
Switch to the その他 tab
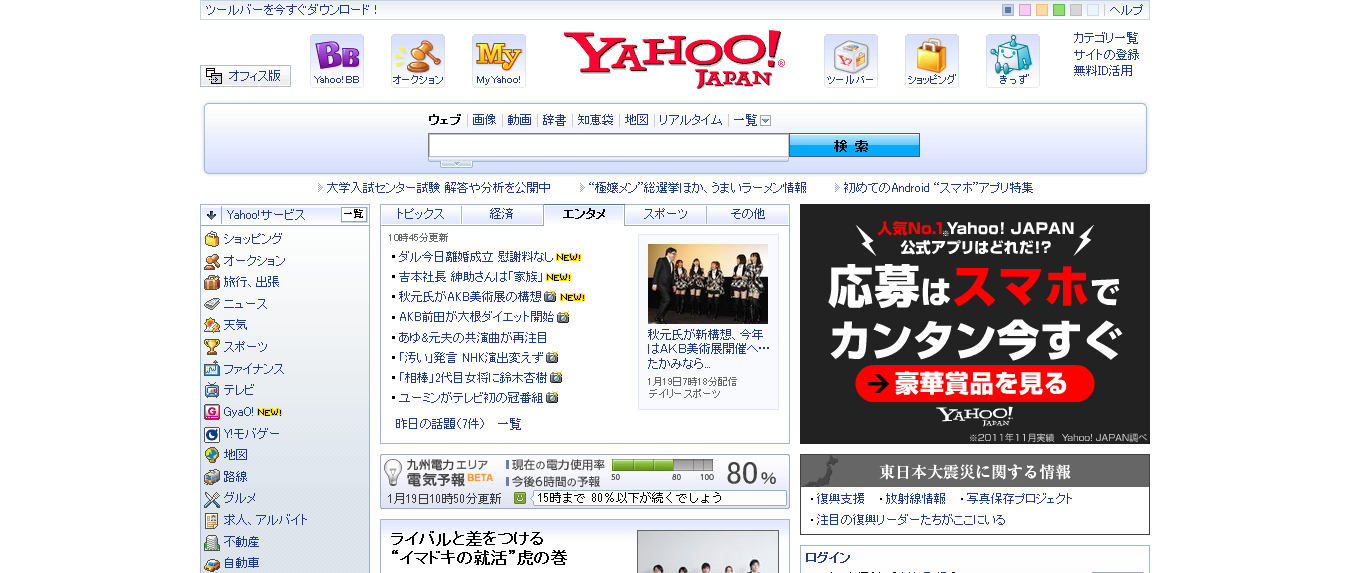tap(747, 214)
